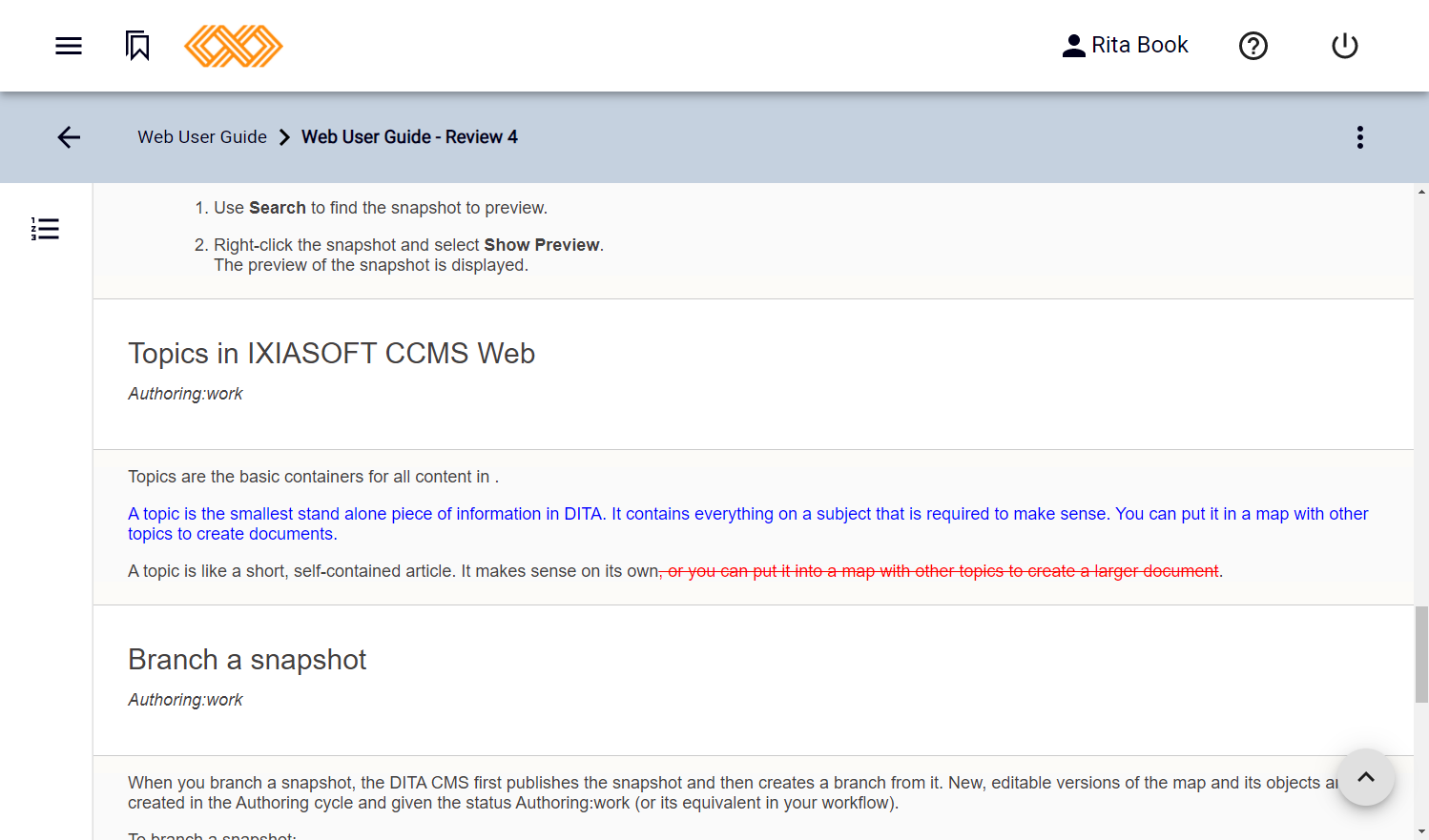Image resolution: width=1429 pixels, height=840 pixels.
Task: Click Authoring:work status under Branch a snapshot
Action: pos(185,700)
